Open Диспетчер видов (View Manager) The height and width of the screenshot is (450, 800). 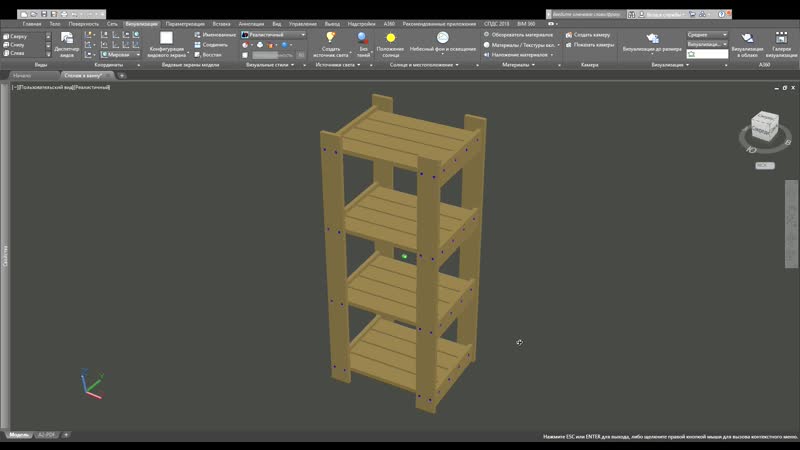(x=66, y=43)
